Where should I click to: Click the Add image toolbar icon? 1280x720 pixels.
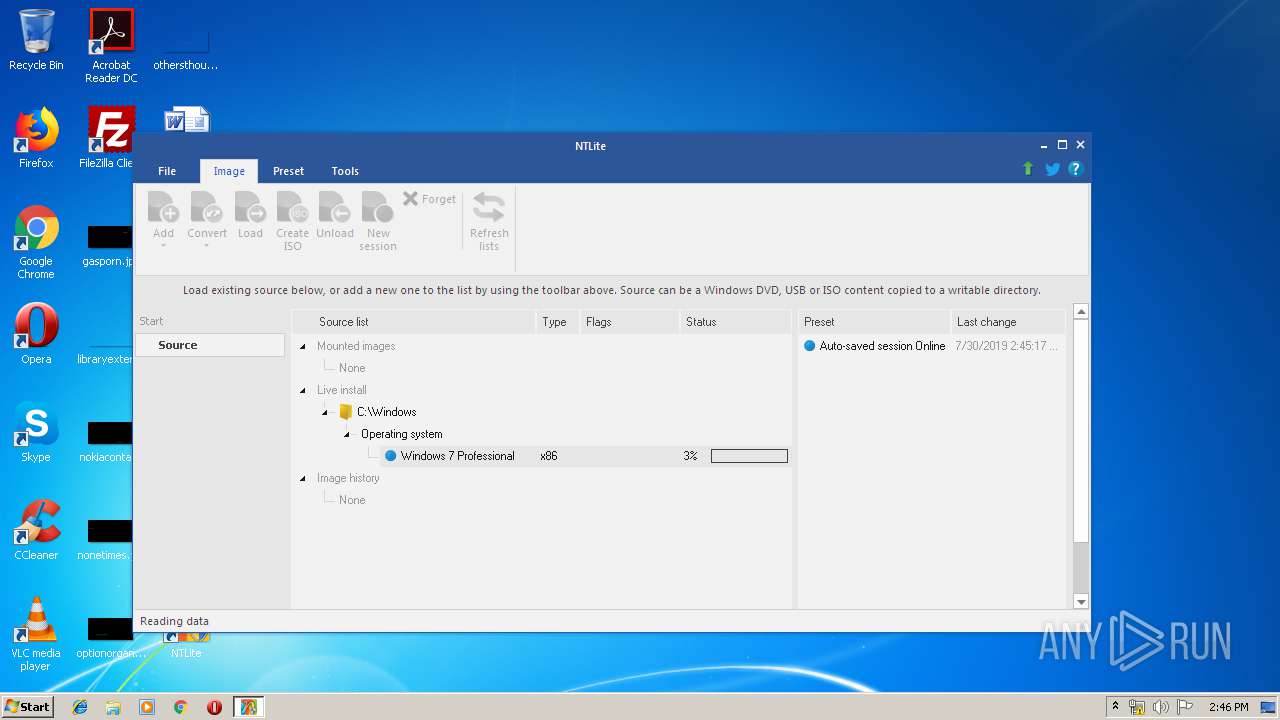pos(163,207)
